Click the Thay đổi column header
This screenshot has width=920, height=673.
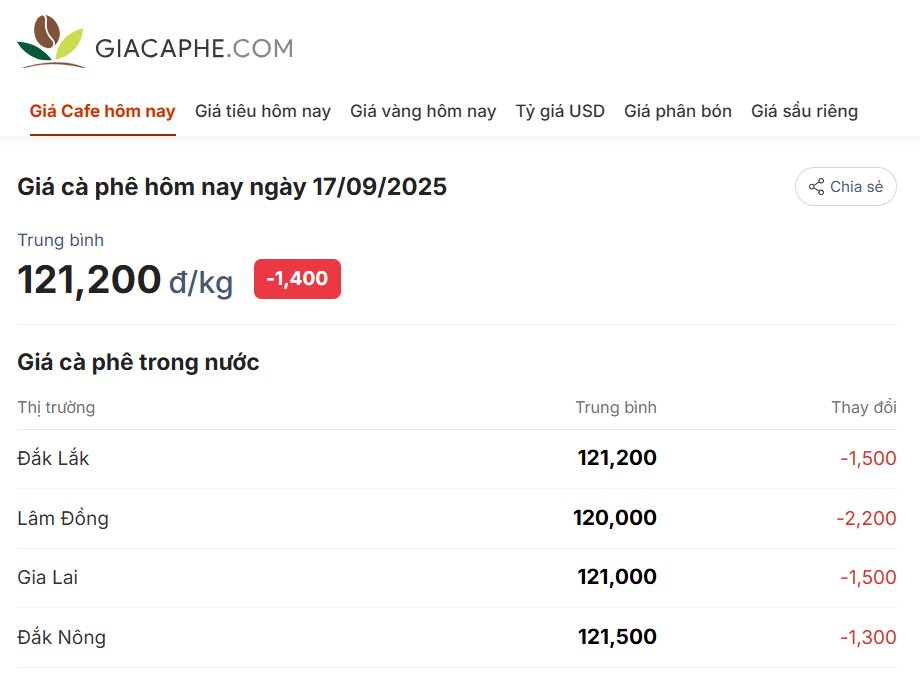click(864, 407)
